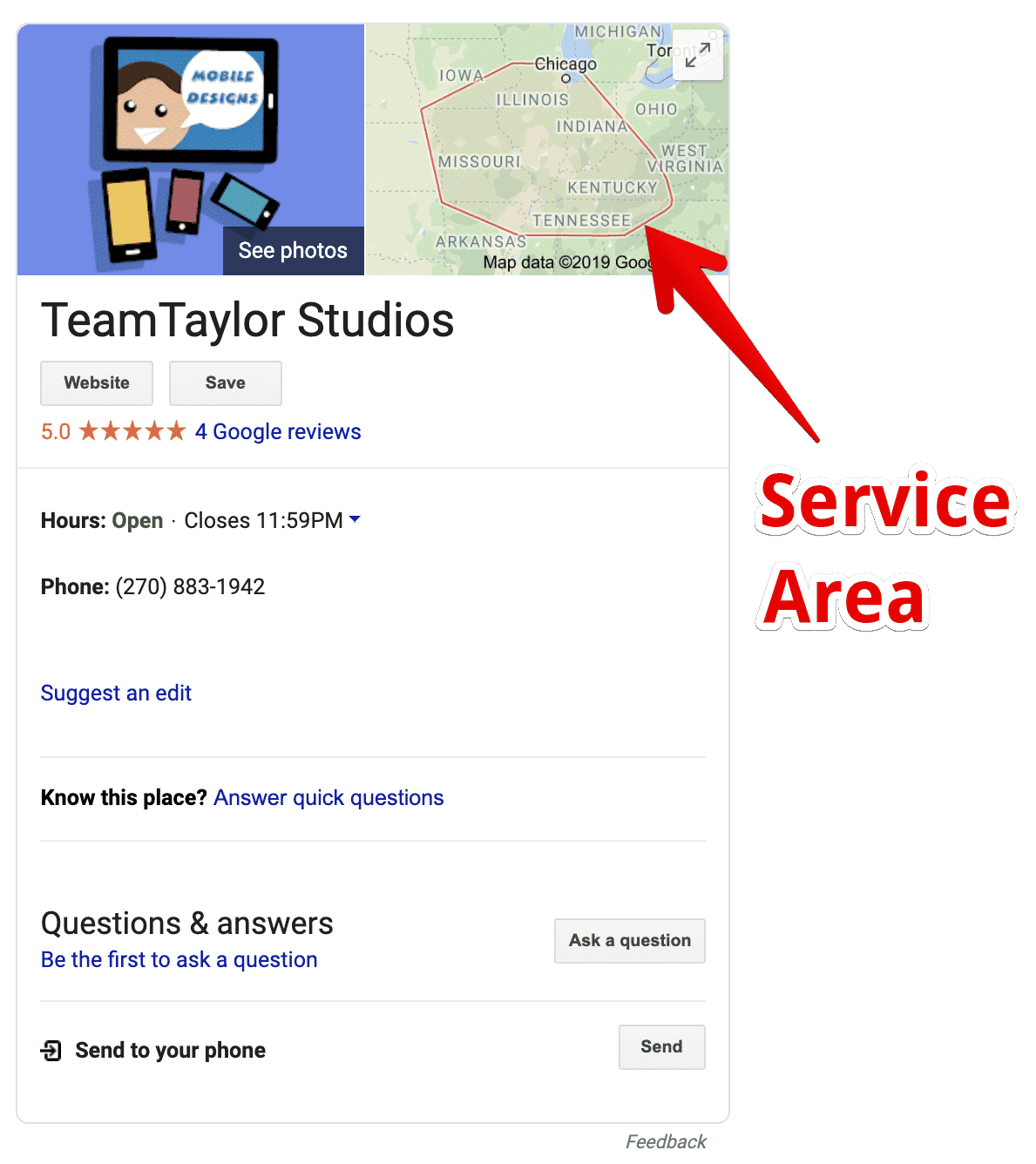Click the Ask a question button
The height and width of the screenshot is (1164, 1036).
coord(630,941)
